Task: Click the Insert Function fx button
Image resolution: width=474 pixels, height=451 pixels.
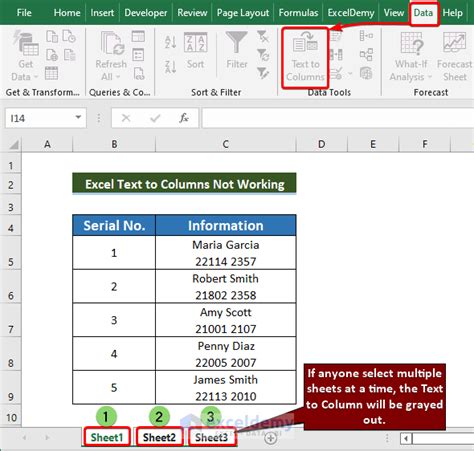Action: click(184, 118)
